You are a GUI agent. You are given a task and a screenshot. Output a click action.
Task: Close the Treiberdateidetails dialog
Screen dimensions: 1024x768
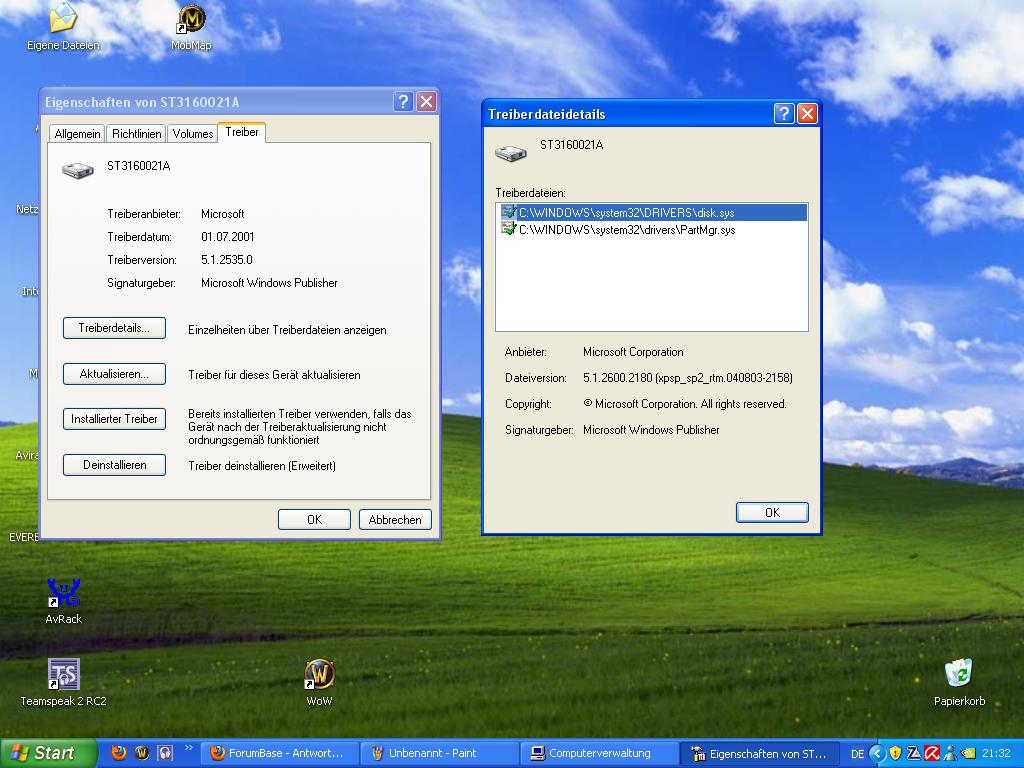(x=807, y=114)
